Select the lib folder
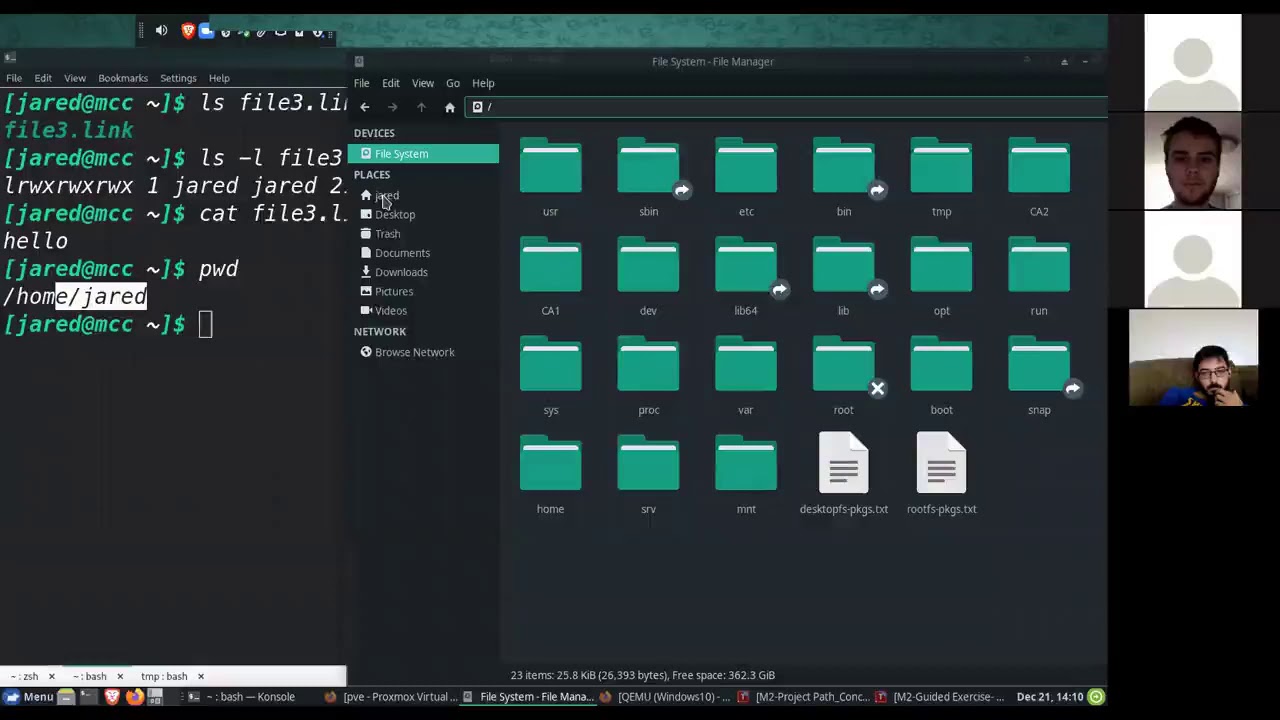 point(844,276)
